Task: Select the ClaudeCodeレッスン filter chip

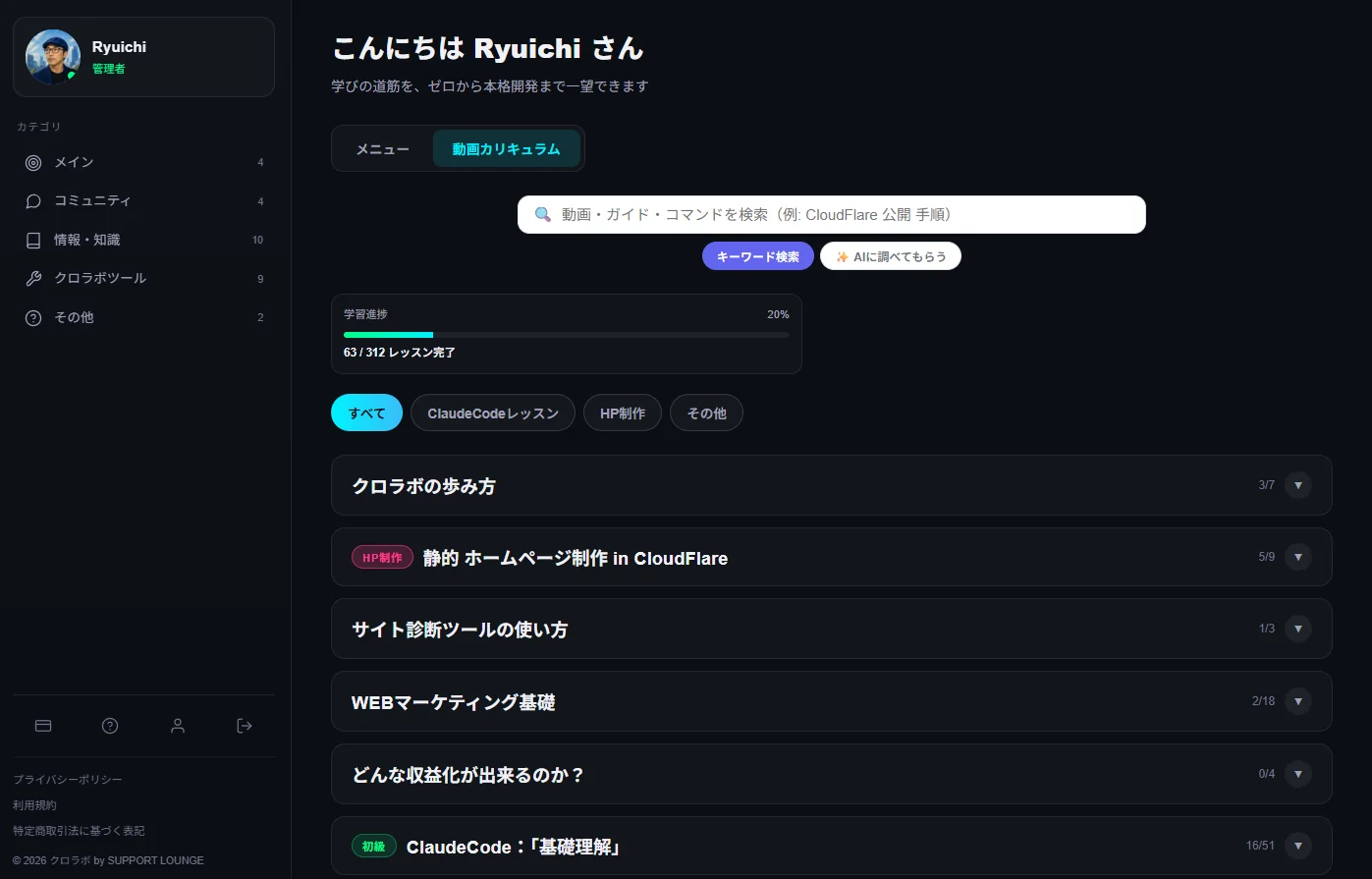Action: 493,413
